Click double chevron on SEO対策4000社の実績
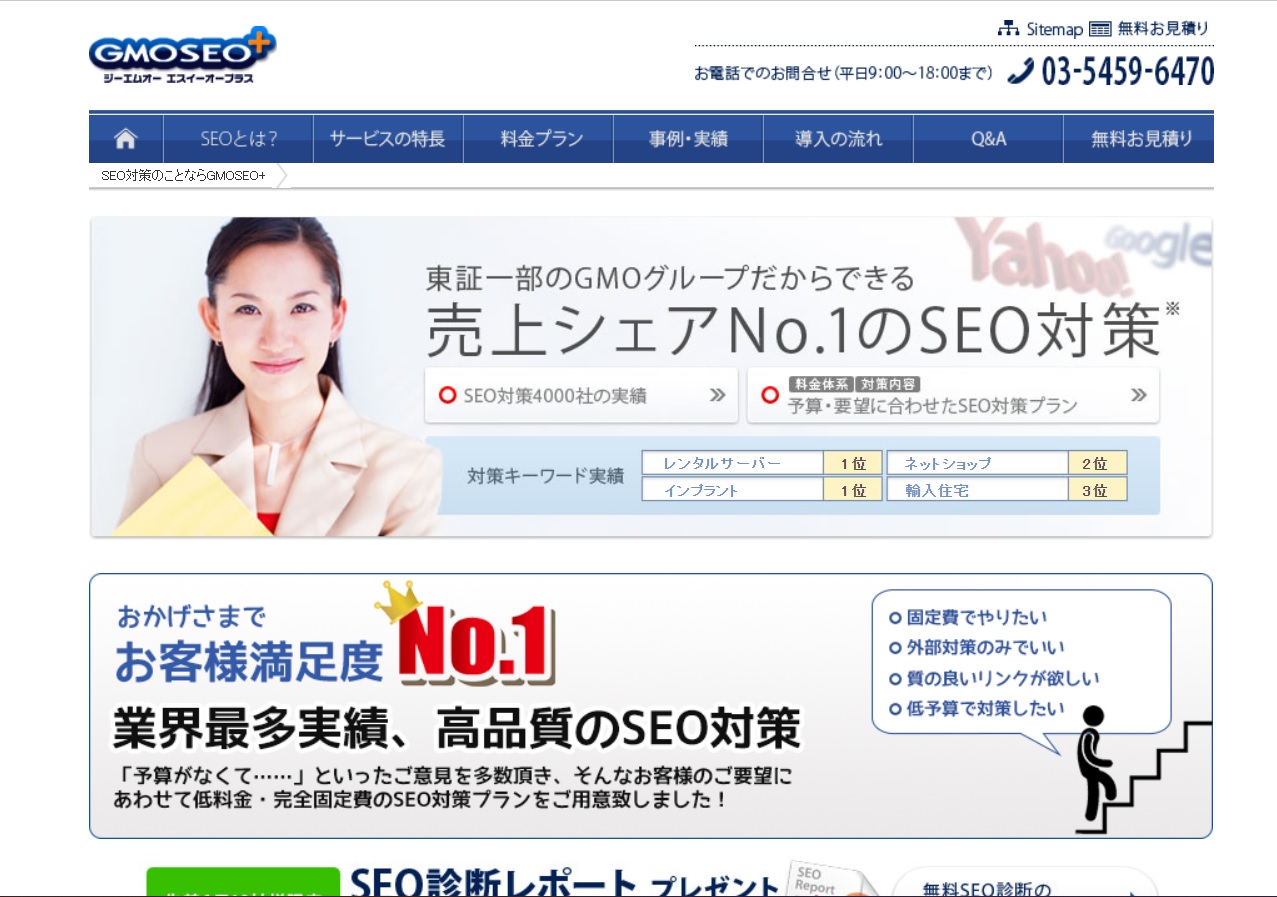This screenshot has height=897, width=1277. (x=717, y=395)
